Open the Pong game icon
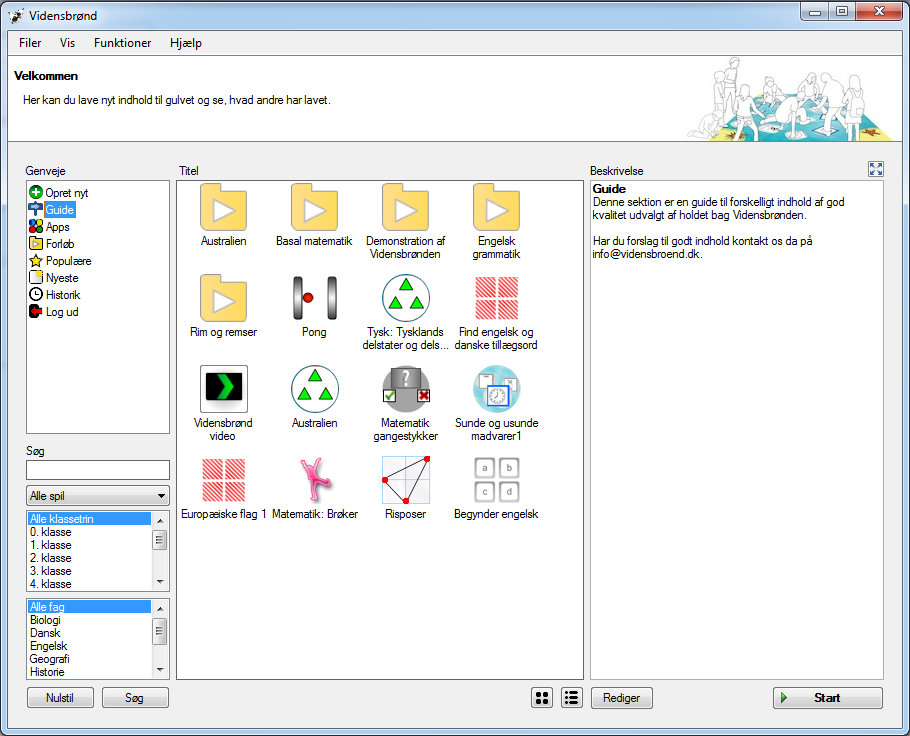This screenshot has height=736, width=910. [x=314, y=298]
